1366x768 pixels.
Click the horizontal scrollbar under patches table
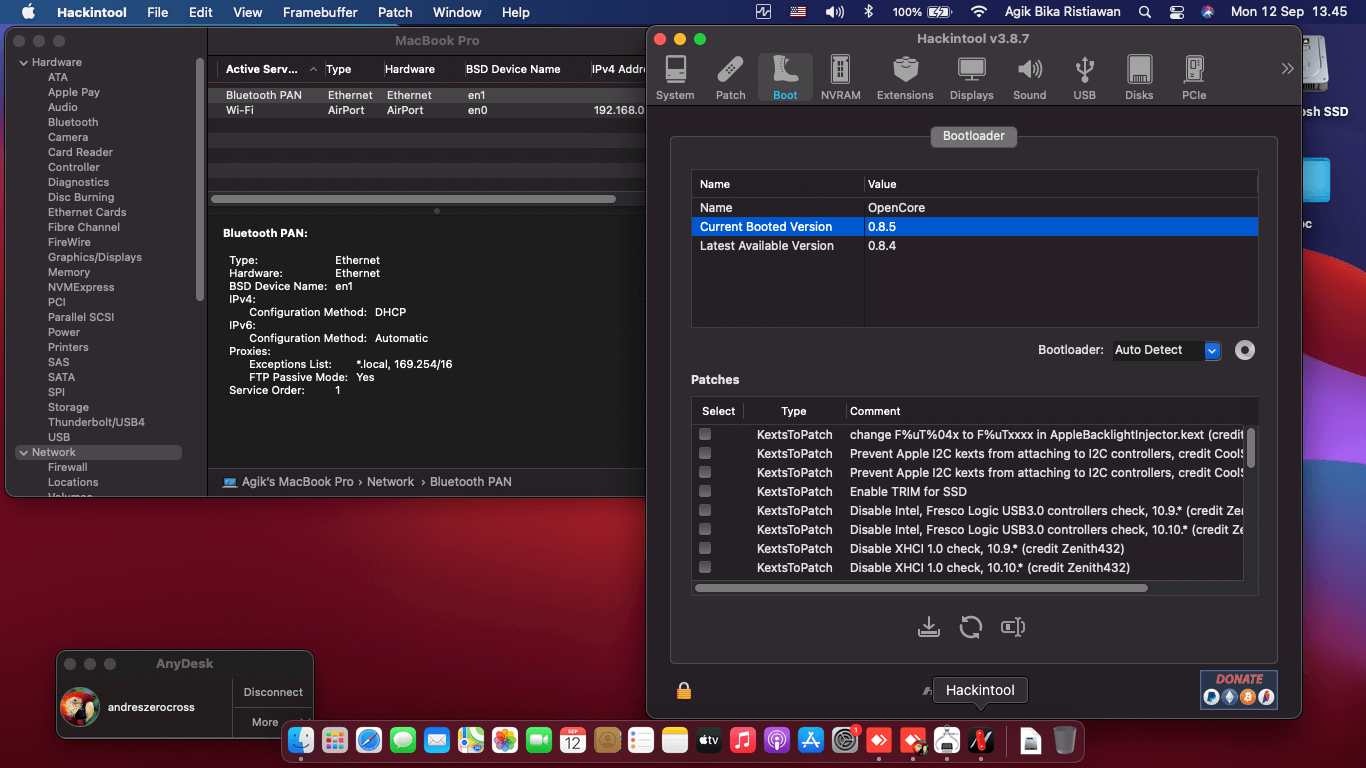click(x=920, y=588)
